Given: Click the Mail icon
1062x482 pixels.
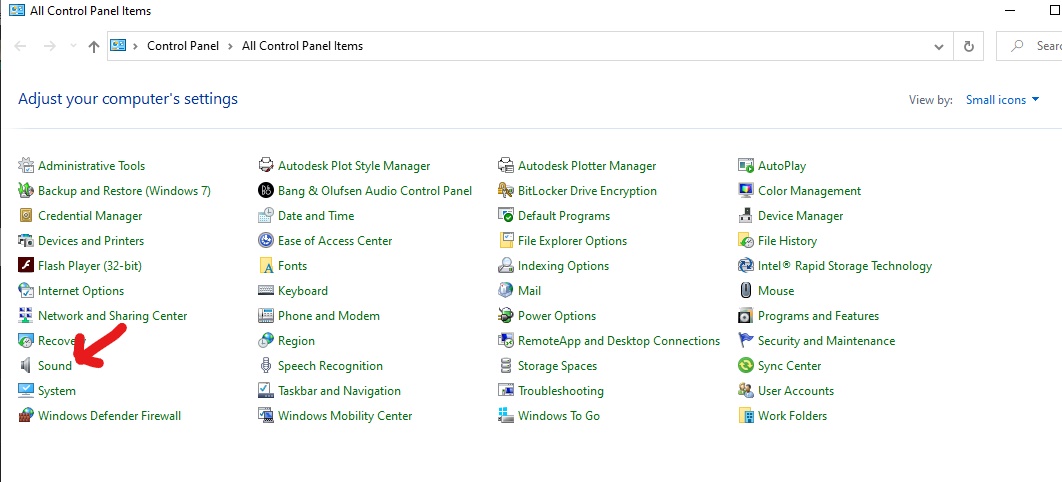Looking at the screenshot, I should click(x=505, y=291).
